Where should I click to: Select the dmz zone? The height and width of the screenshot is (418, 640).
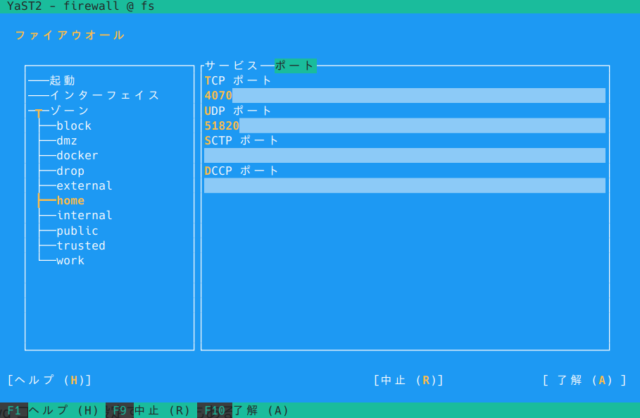tap(67, 141)
